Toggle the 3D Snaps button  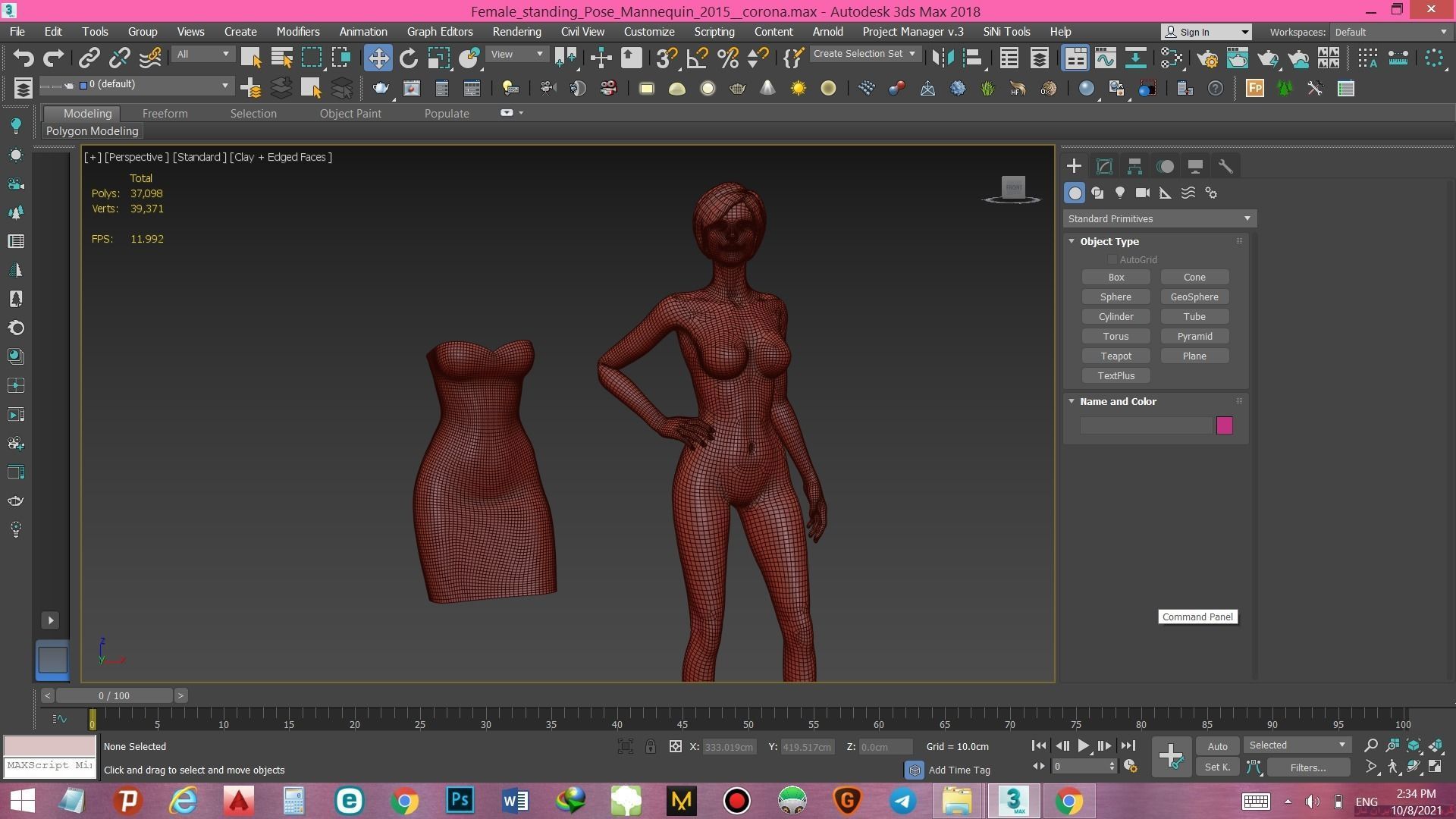(667, 58)
